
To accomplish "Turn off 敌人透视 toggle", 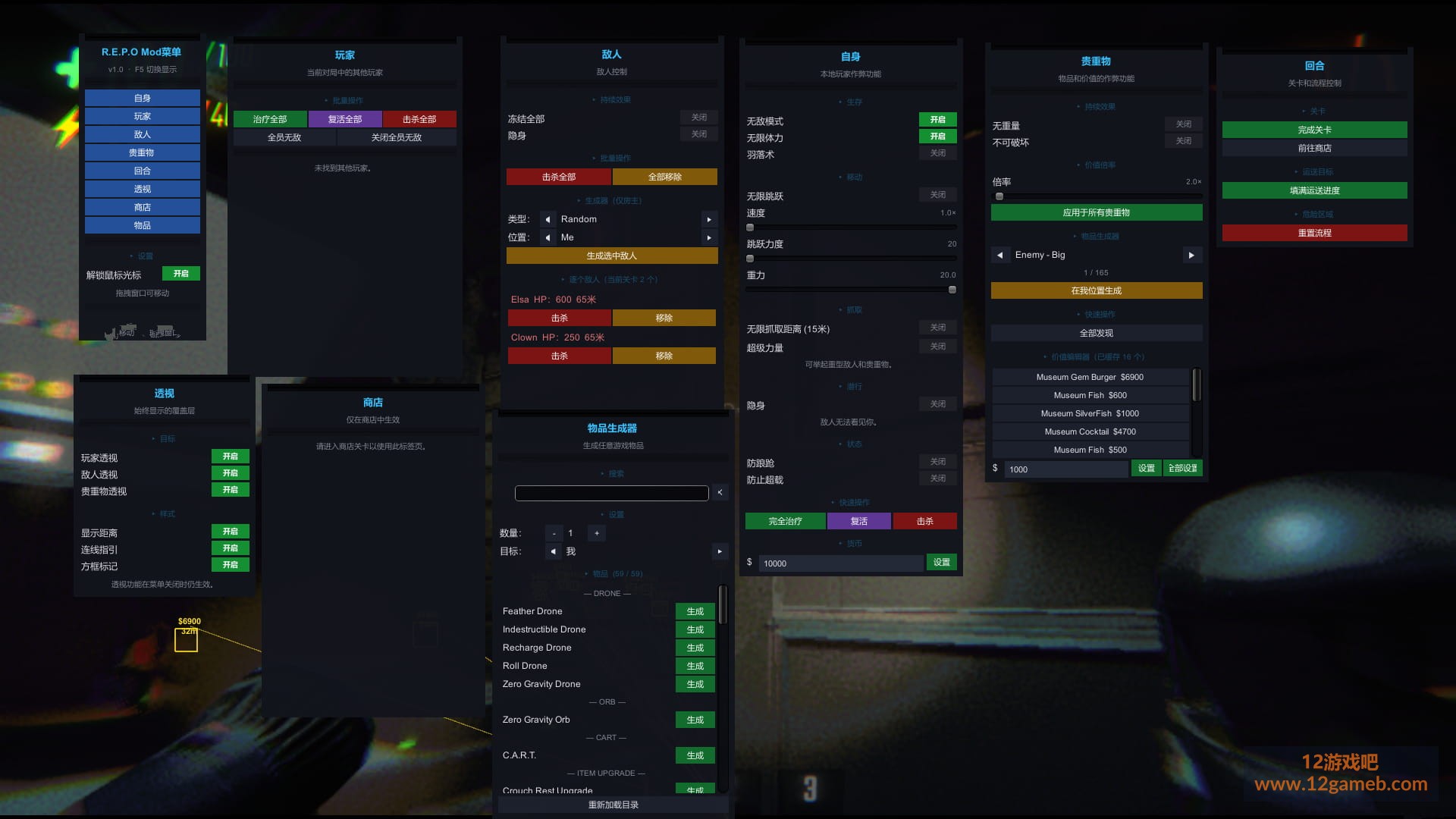I will click(231, 473).
